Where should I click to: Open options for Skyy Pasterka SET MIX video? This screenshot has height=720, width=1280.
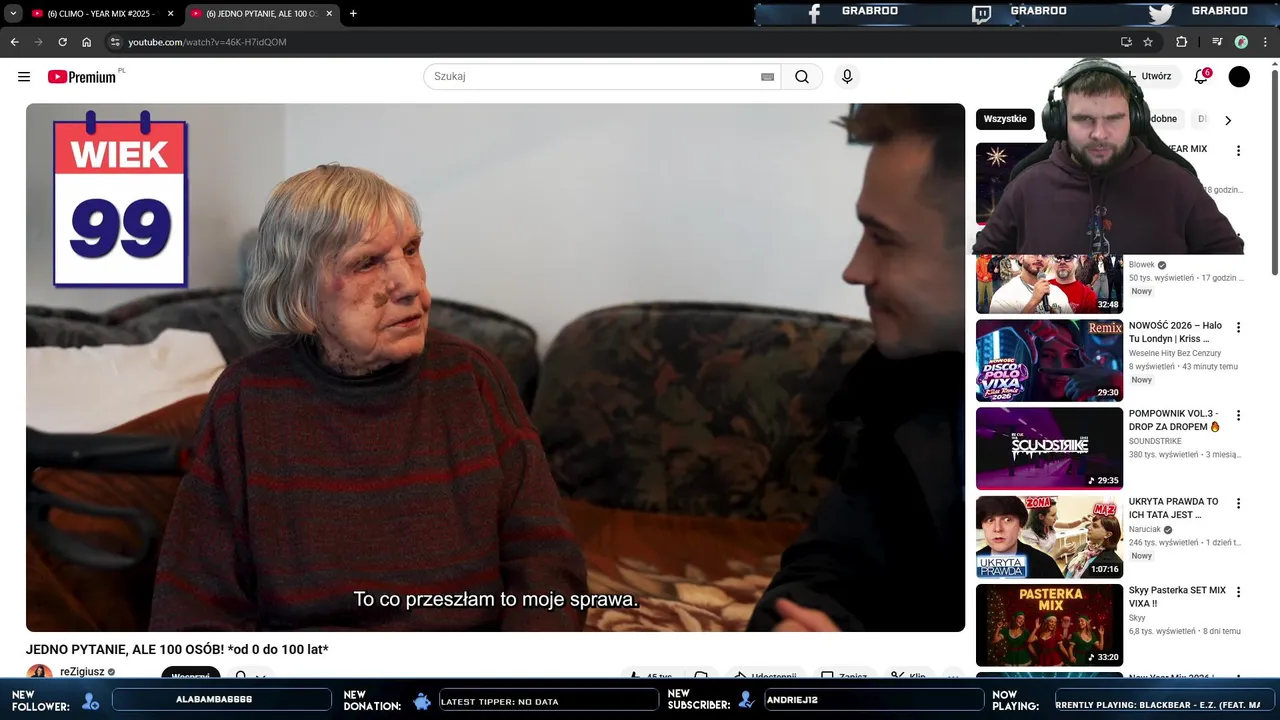(1238, 592)
